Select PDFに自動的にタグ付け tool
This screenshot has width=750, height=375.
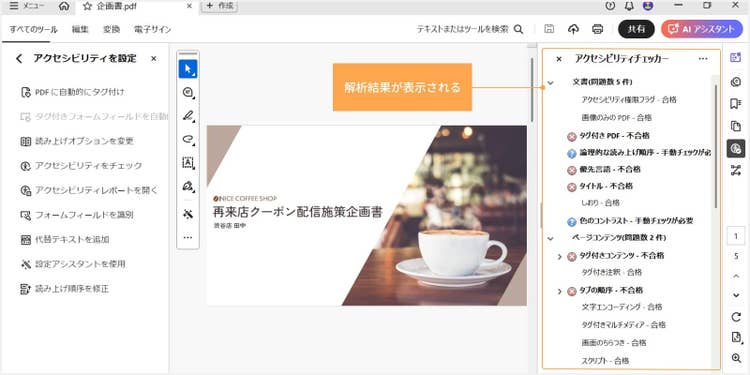[73, 92]
